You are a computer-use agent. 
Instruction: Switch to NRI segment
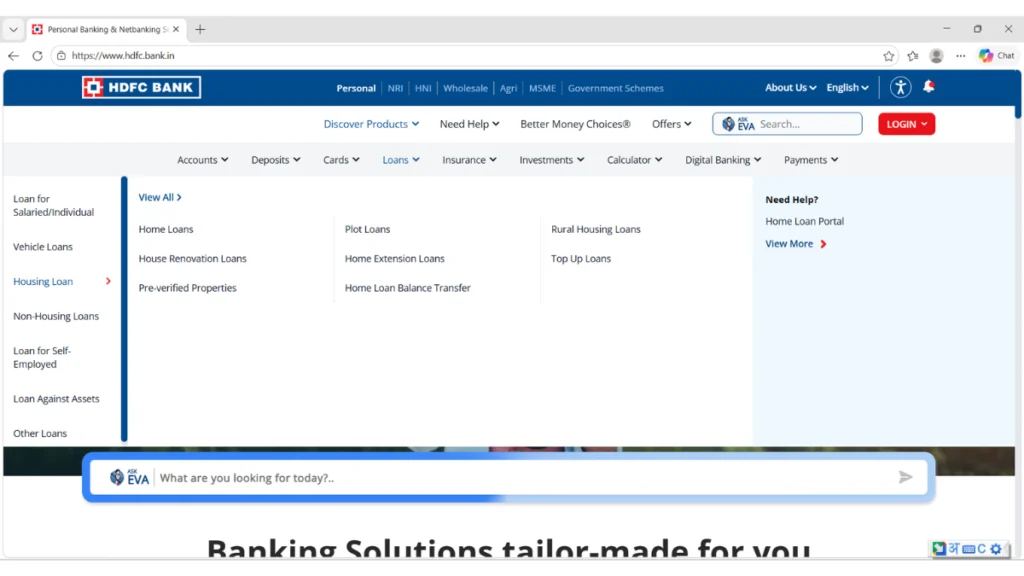(x=395, y=88)
